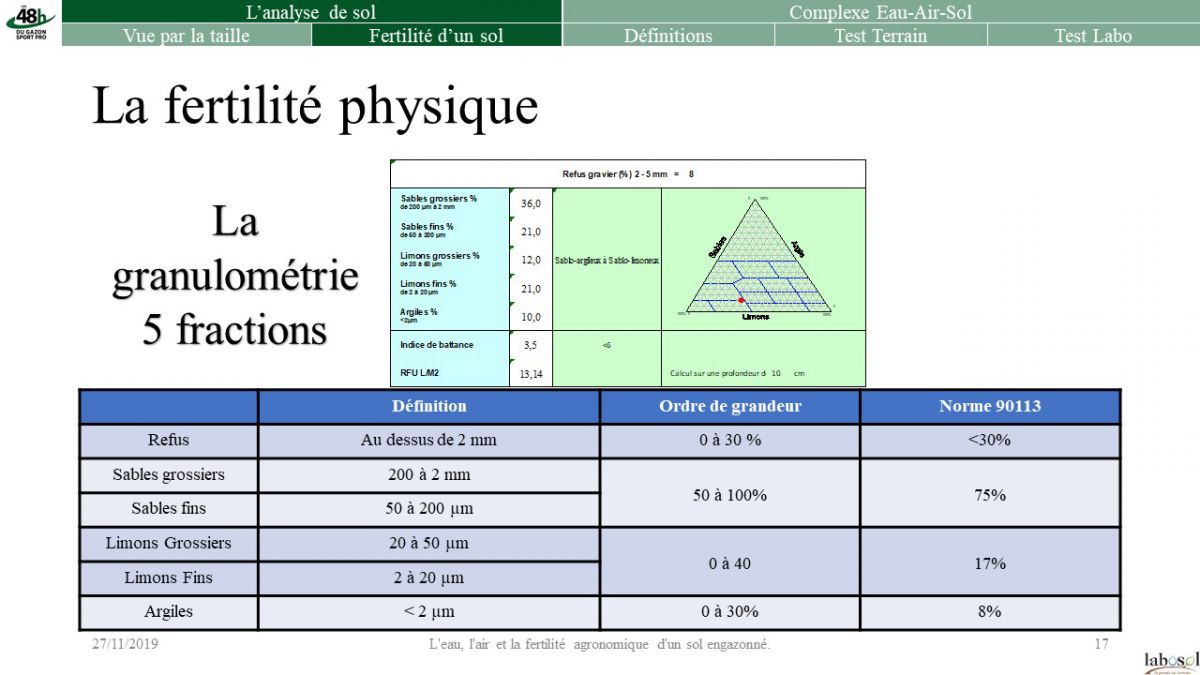The image size is (1200, 675).
Task: Click the Sables fins row label in table
Action: coord(168,509)
